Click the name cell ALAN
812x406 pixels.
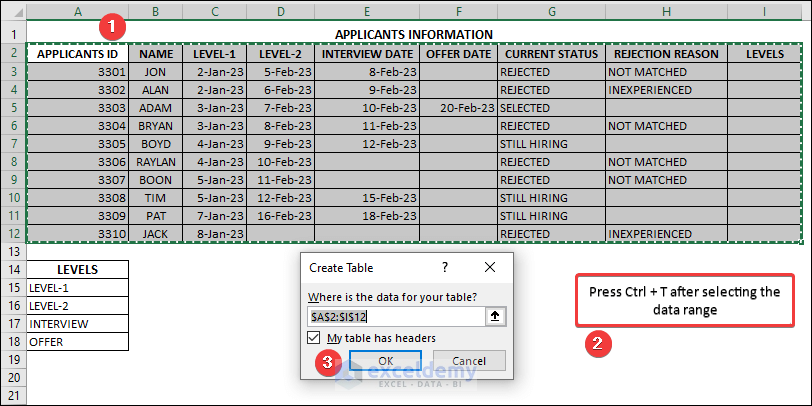pyautogui.click(x=156, y=90)
